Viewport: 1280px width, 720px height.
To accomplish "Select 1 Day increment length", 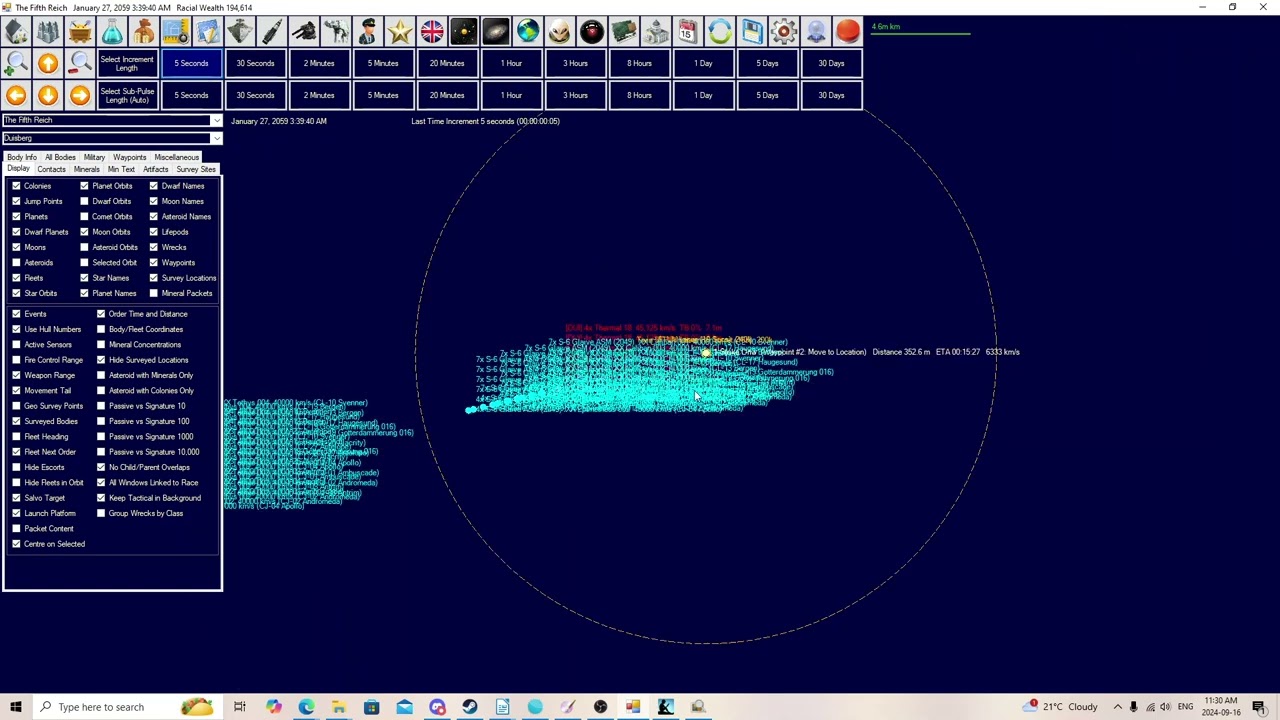I will [x=703, y=63].
